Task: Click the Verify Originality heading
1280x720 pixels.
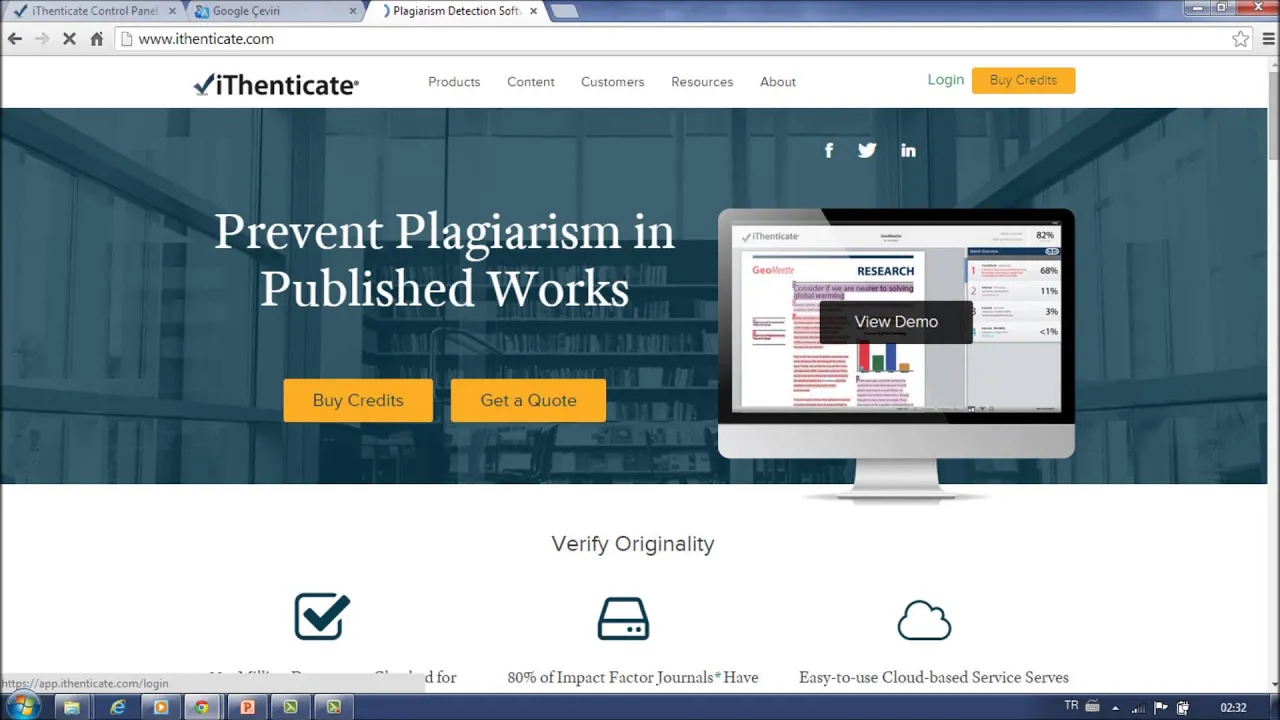Action: pos(633,544)
